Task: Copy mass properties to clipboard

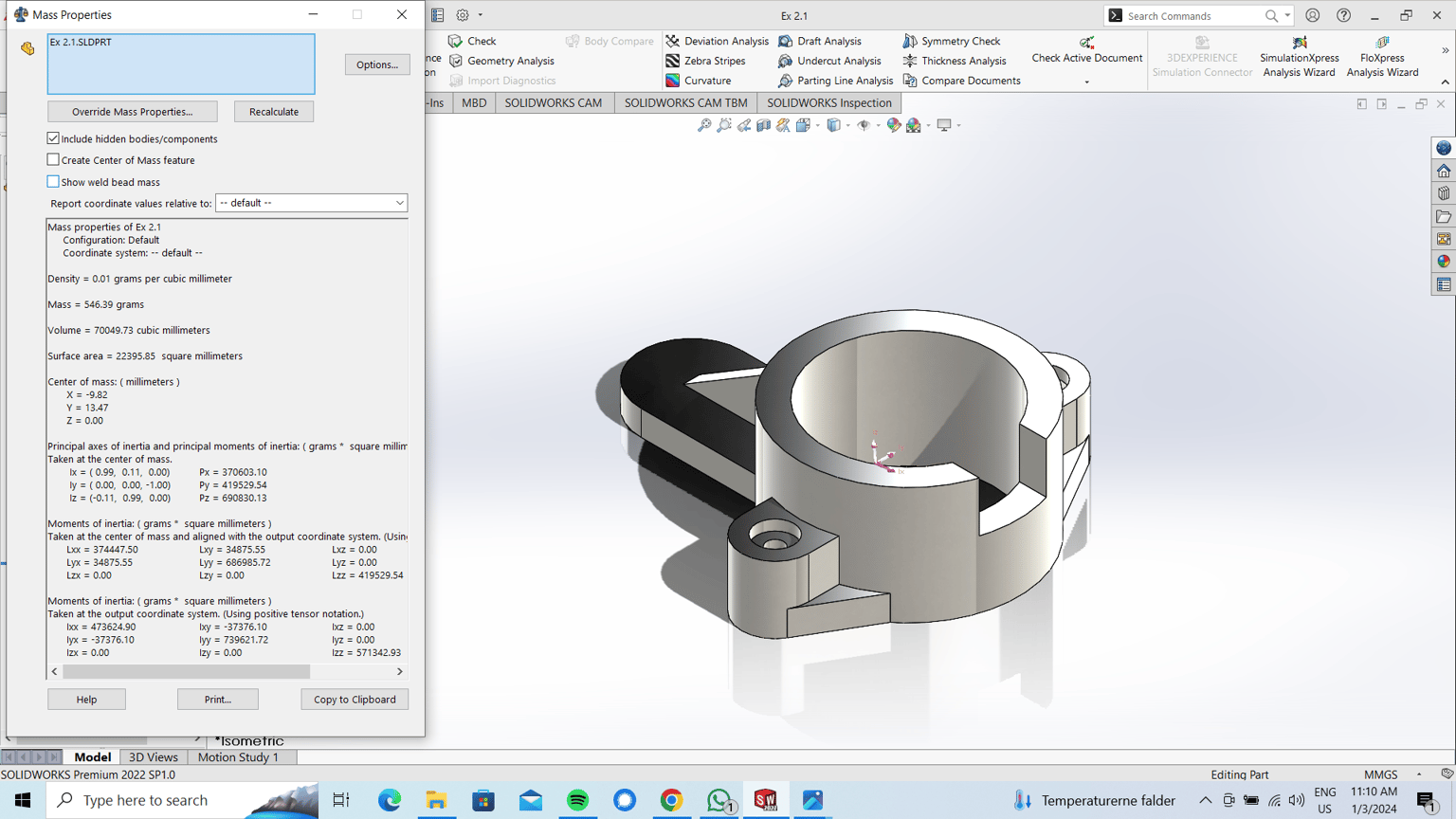Action: [355, 700]
